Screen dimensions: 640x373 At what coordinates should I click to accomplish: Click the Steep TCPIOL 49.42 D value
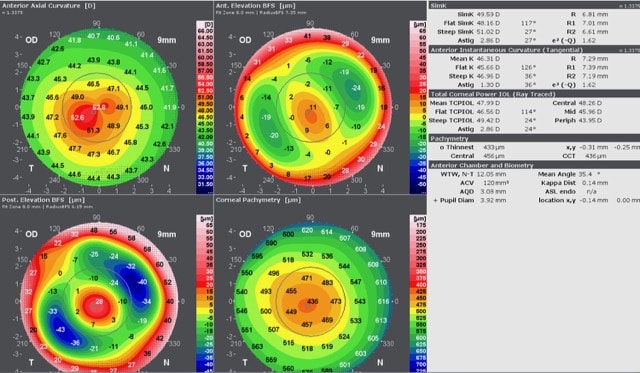[x=488, y=120]
